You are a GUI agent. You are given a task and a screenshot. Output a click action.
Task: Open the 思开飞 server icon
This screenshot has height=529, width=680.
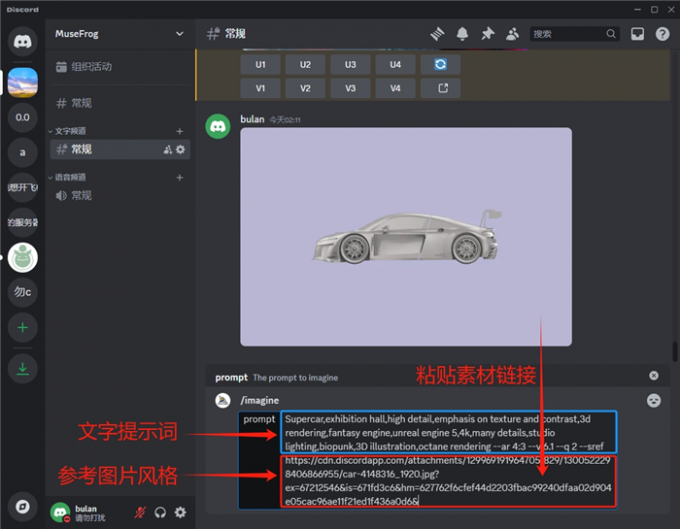(x=23, y=187)
